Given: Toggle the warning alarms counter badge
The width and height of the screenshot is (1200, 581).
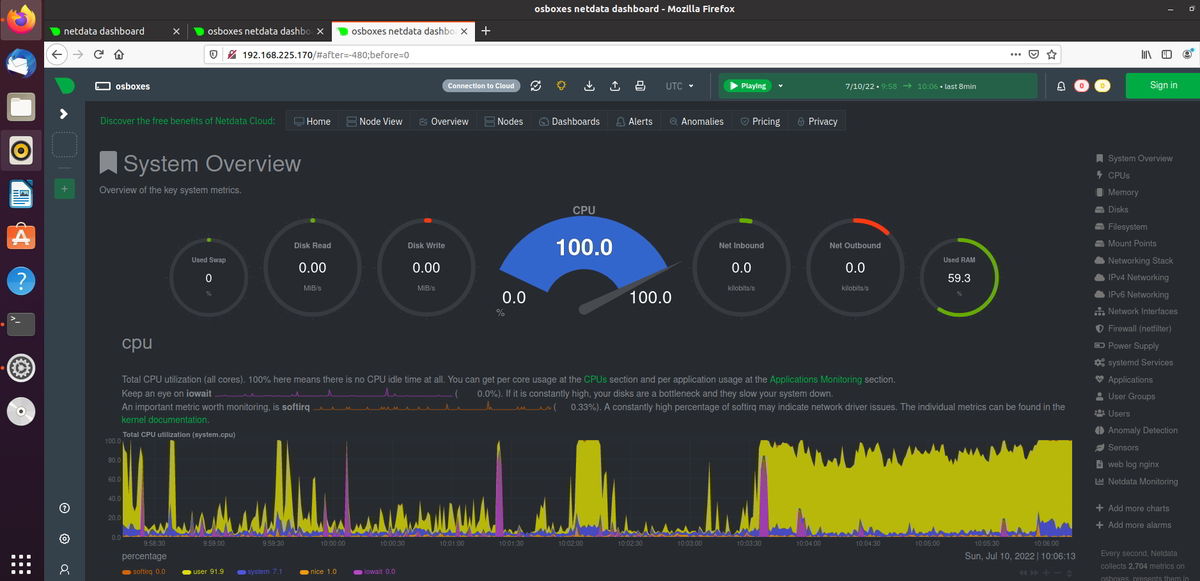Looking at the screenshot, I should [1103, 86].
